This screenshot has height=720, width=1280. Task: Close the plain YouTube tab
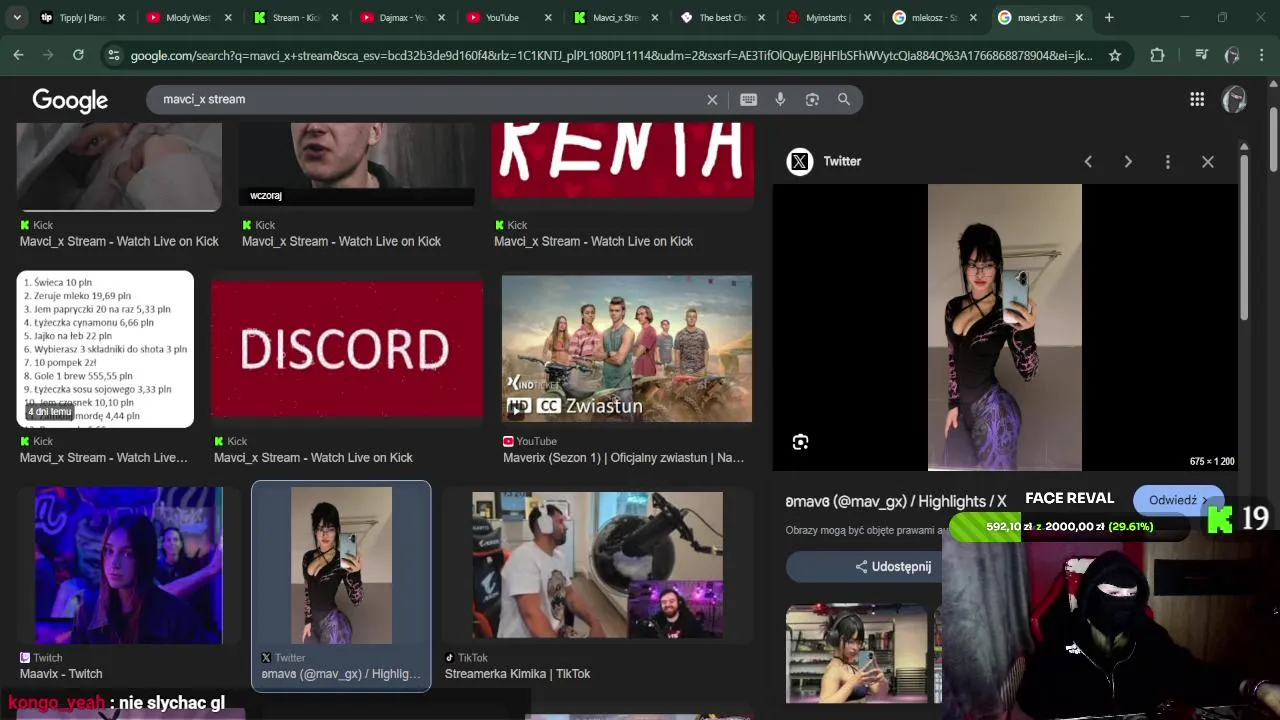(548, 17)
